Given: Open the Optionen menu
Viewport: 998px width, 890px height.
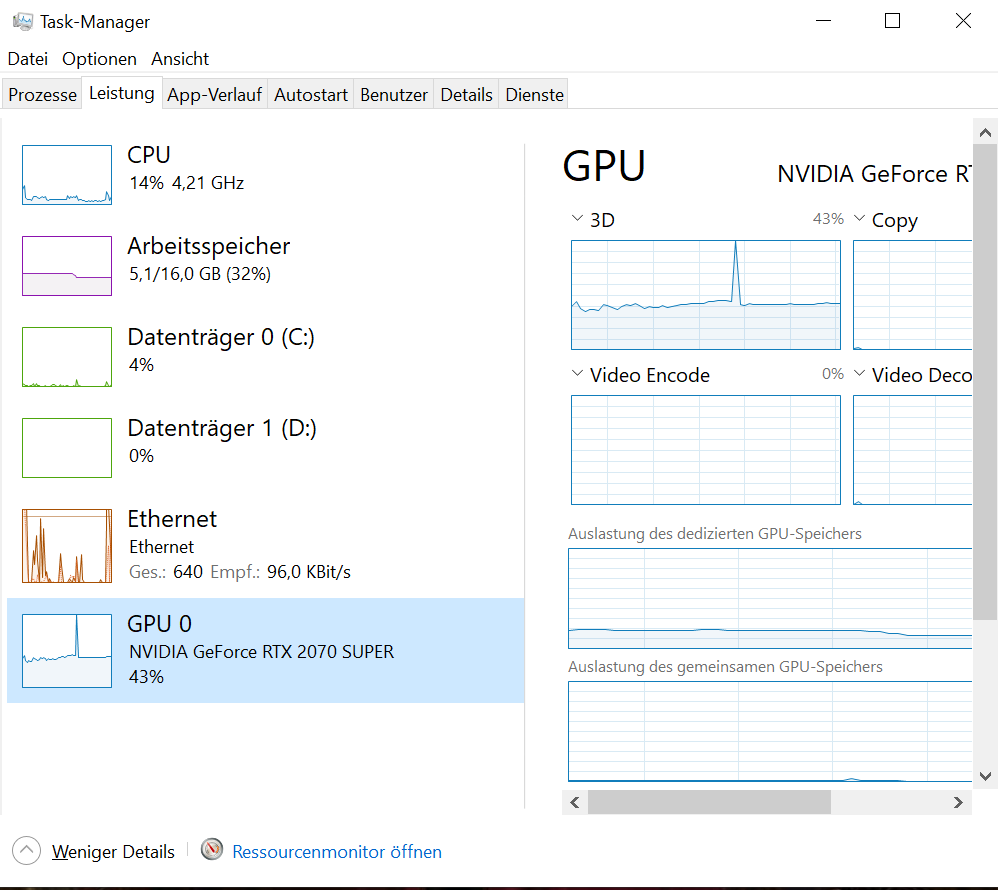Looking at the screenshot, I should coord(100,59).
